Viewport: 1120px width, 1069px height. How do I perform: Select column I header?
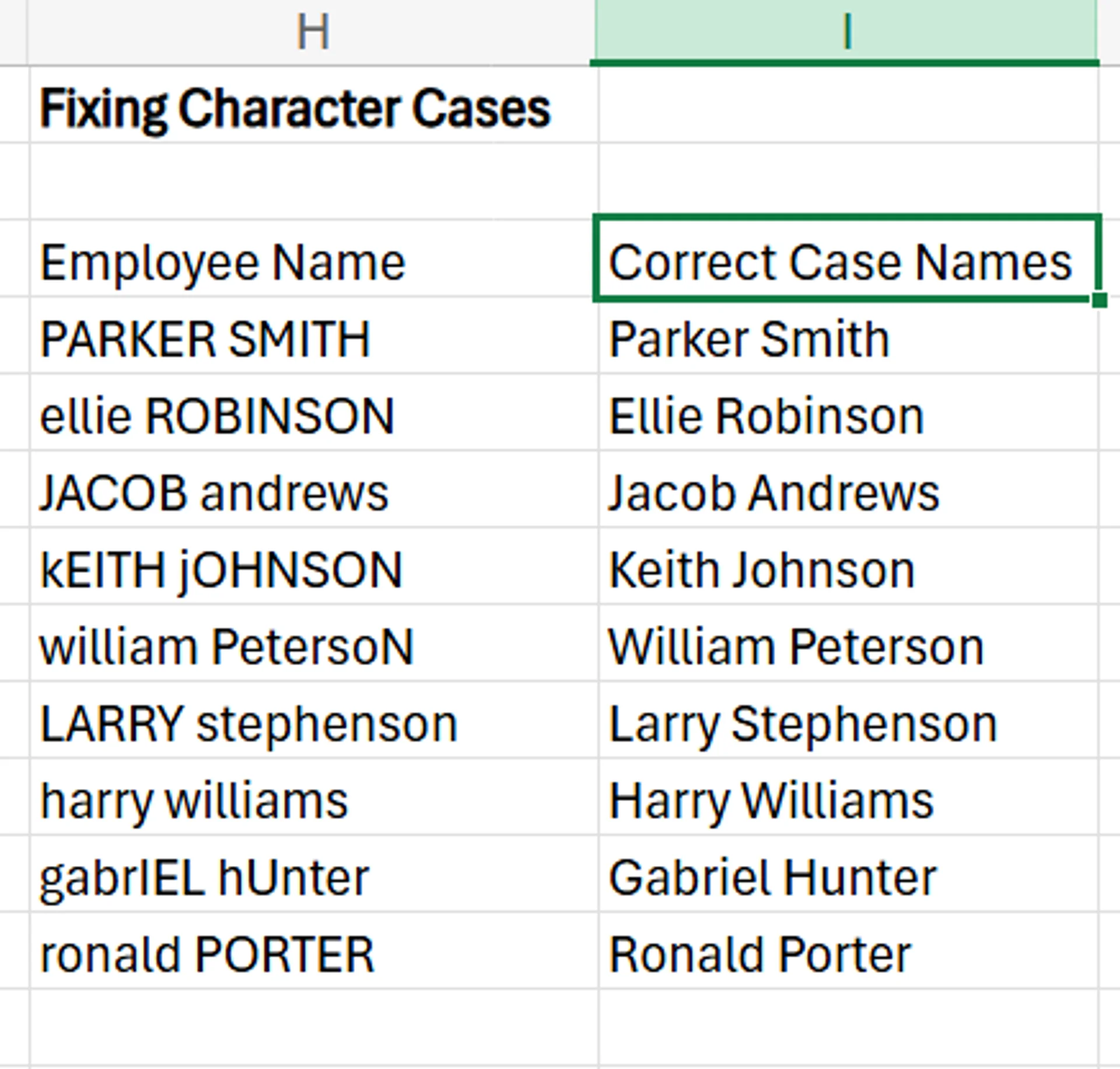tap(846, 29)
